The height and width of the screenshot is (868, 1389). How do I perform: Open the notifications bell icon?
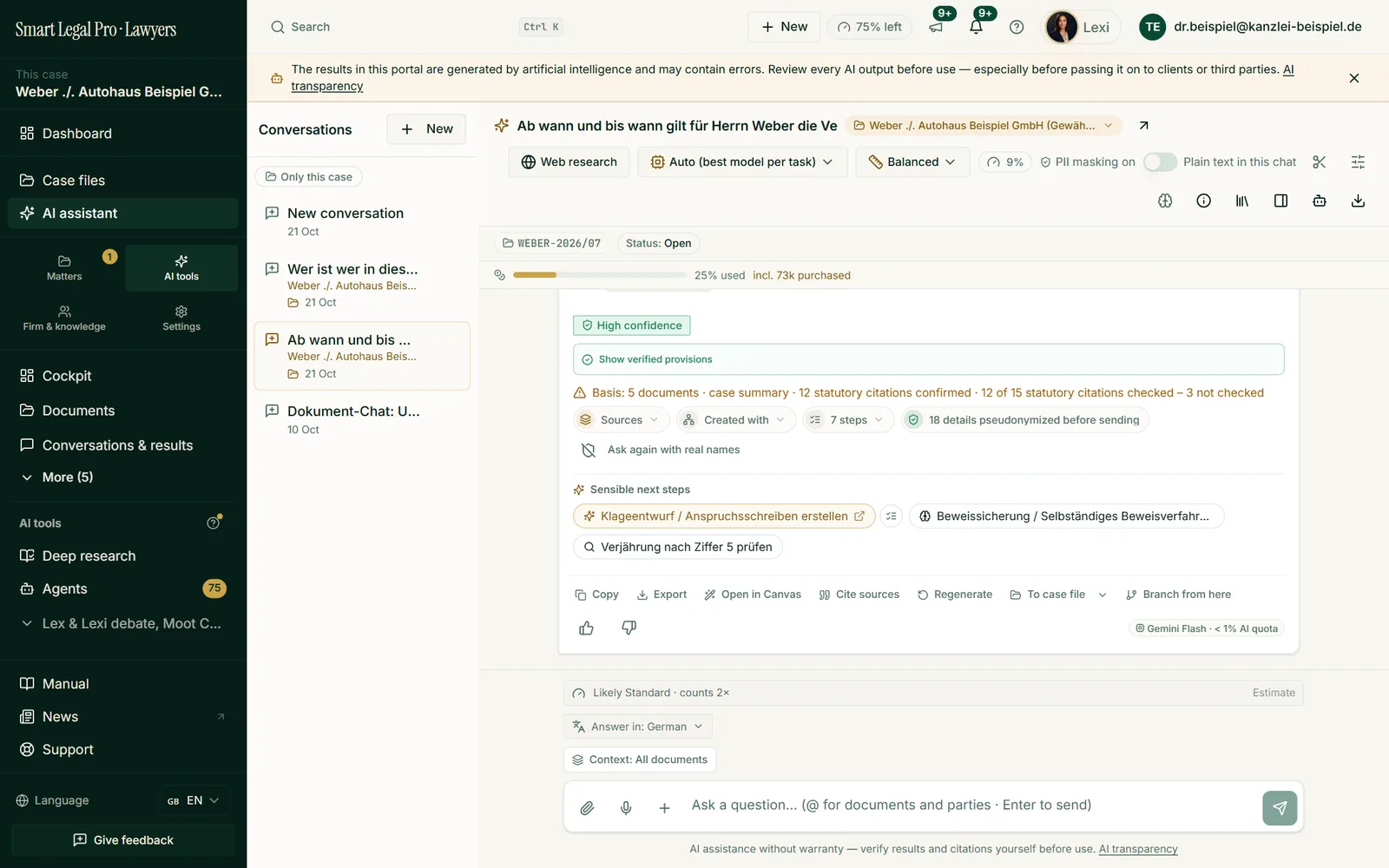pyautogui.click(x=976, y=27)
